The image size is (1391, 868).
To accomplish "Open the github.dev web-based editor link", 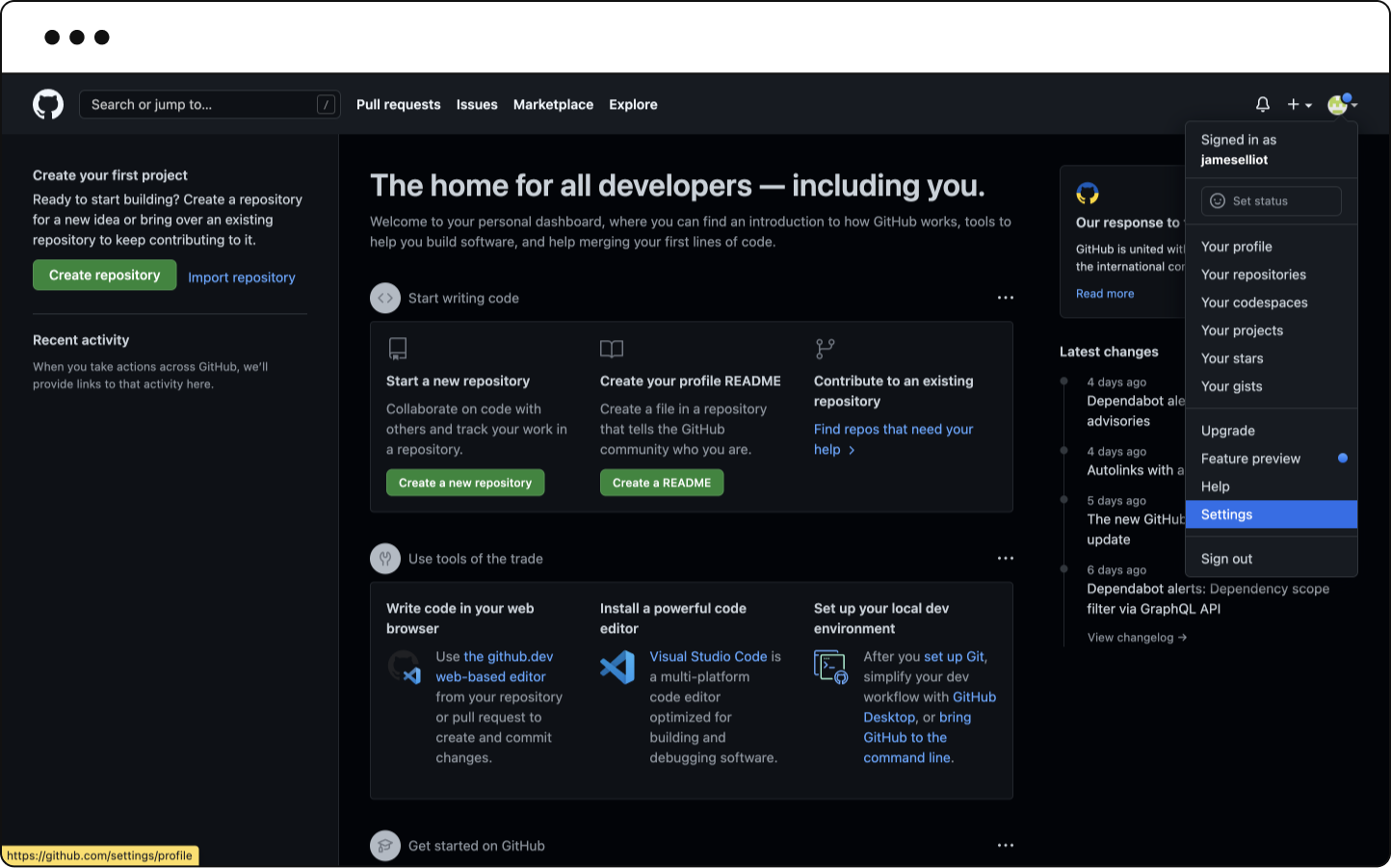I will coord(494,667).
